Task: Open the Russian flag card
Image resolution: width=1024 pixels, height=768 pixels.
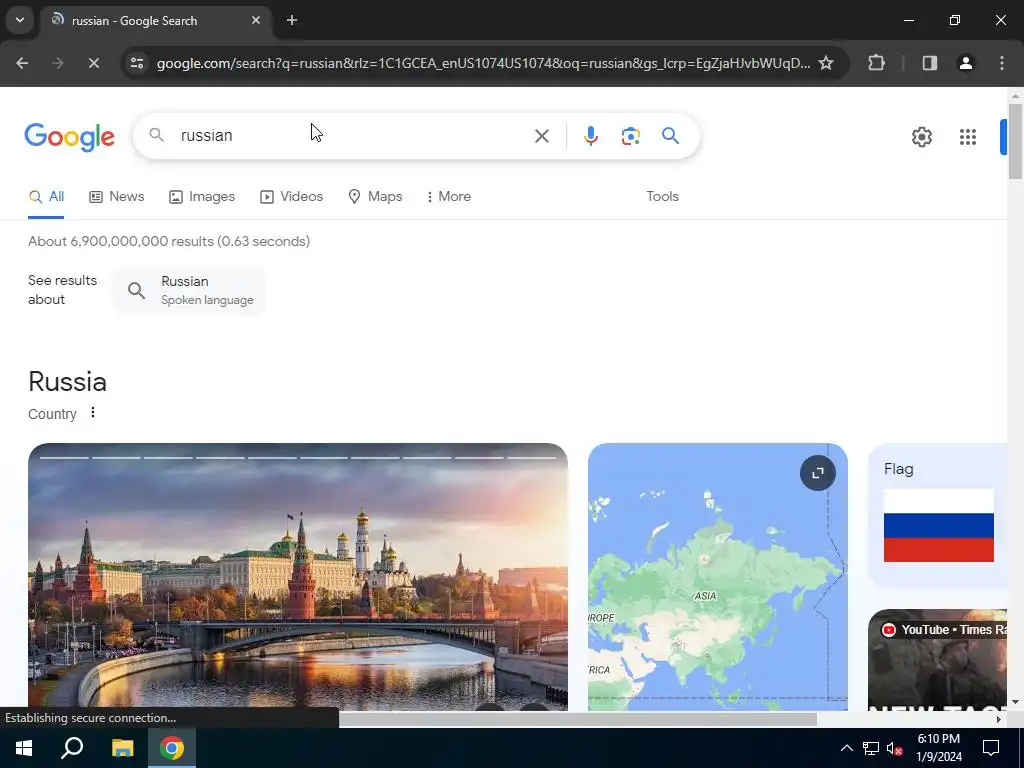Action: click(x=938, y=515)
